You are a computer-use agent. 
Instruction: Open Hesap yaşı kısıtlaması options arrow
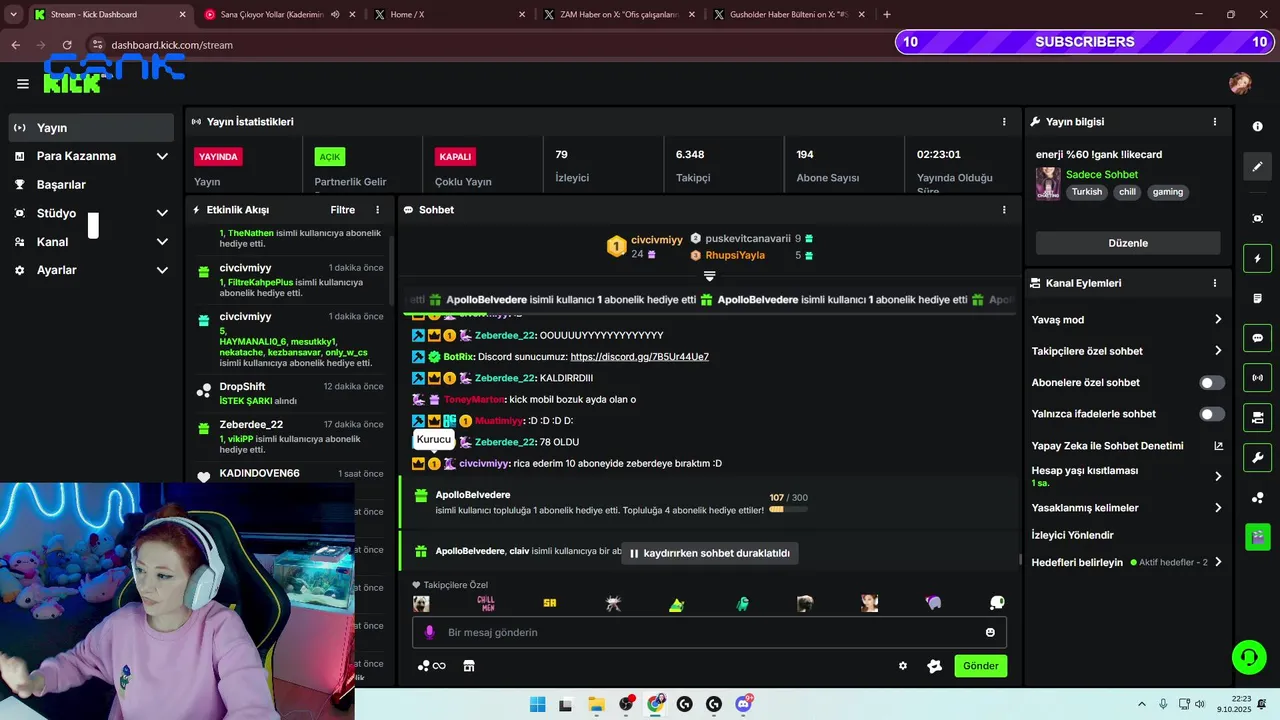click(1218, 477)
